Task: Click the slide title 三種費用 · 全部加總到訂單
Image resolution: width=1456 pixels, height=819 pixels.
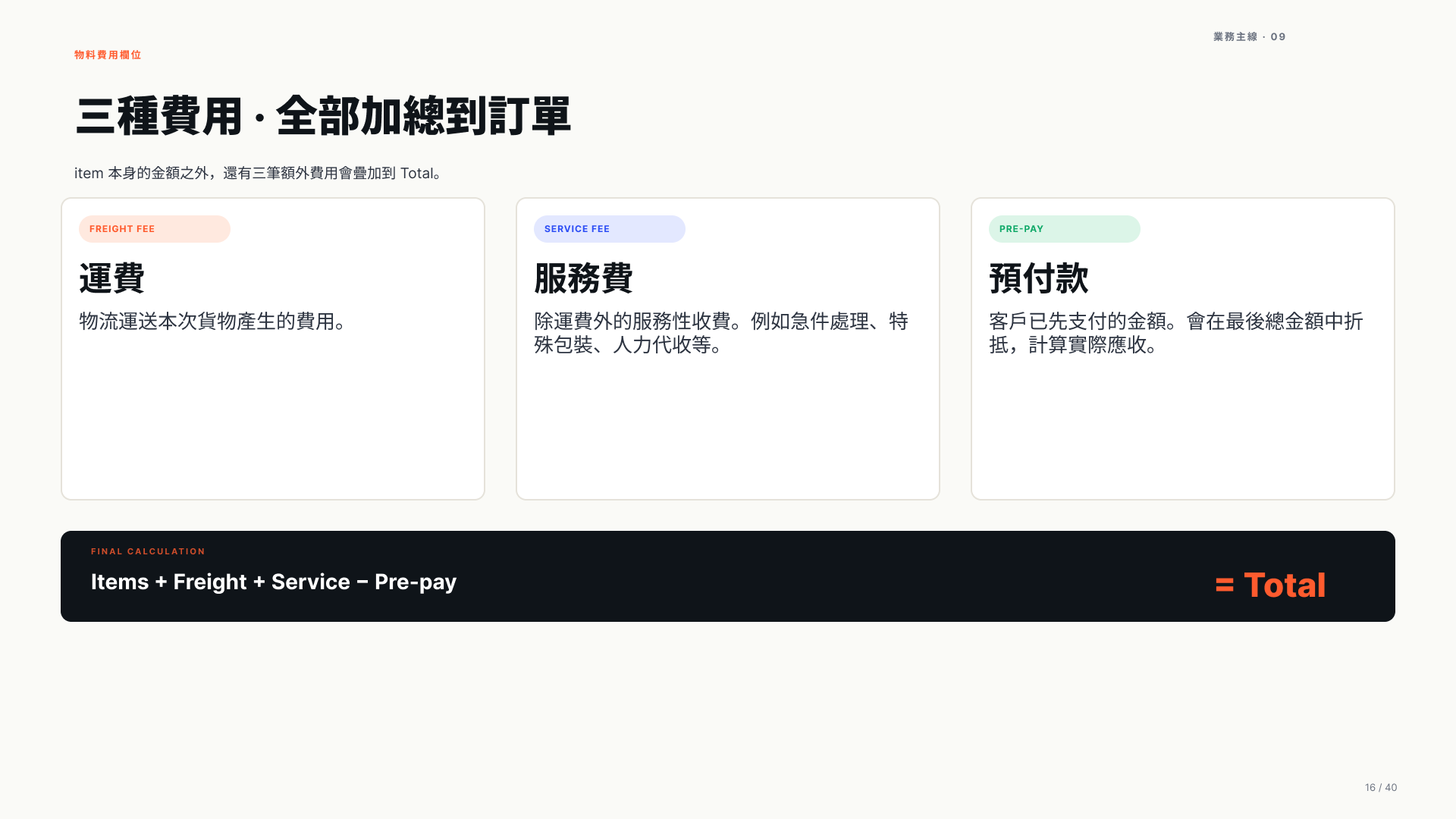Action: [323, 116]
